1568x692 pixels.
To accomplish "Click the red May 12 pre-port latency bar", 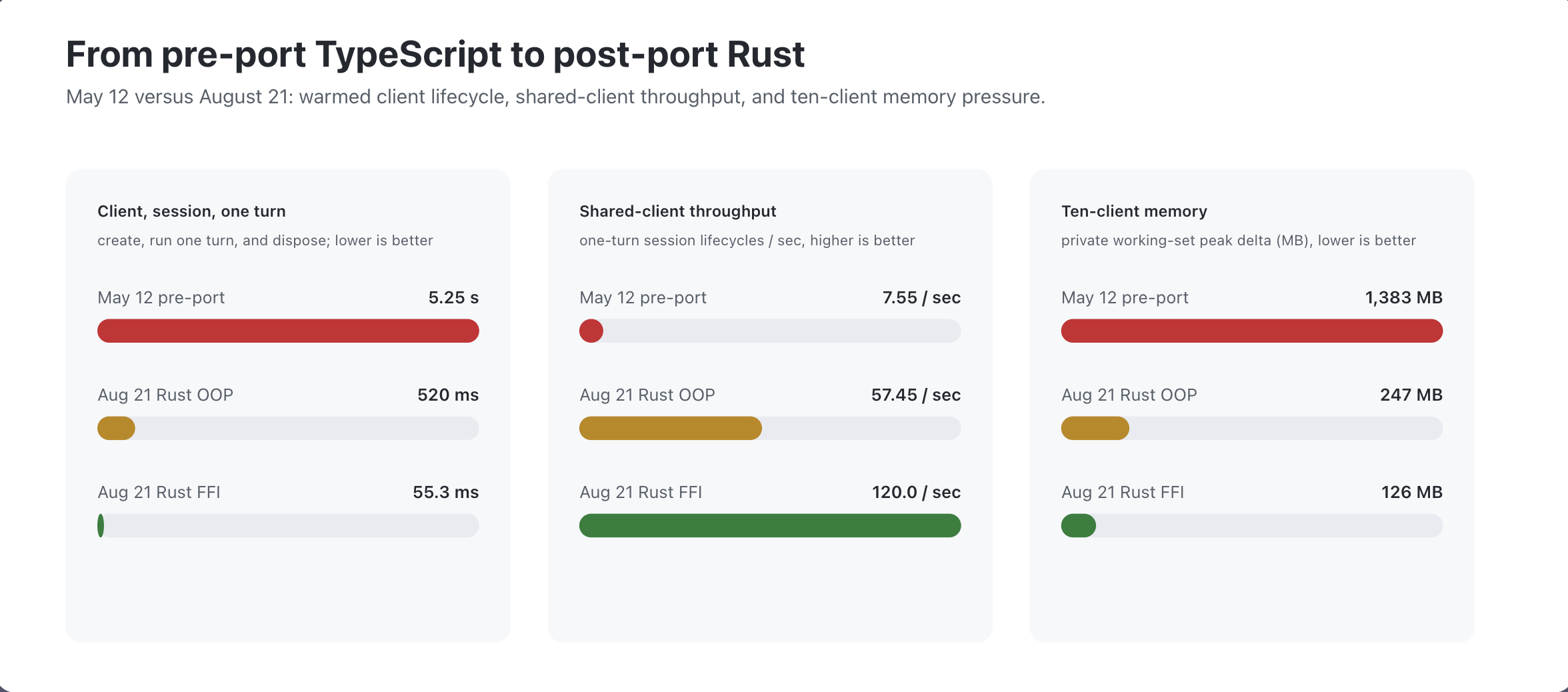I will click(x=288, y=331).
